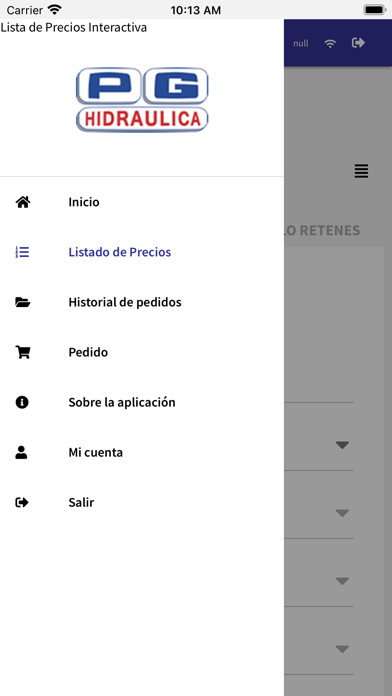Open Listado de Precios

pyautogui.click(x=142, y=252)
